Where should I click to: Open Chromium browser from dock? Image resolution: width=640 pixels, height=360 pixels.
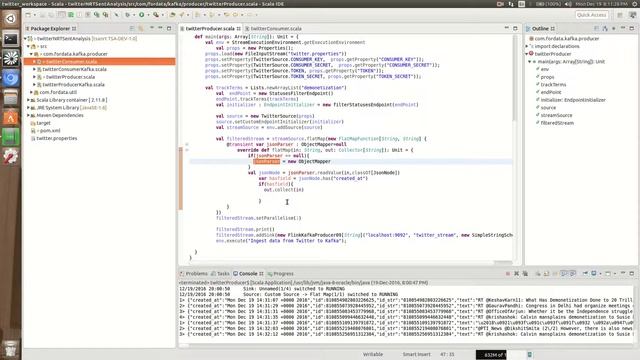tap(11, 78)
